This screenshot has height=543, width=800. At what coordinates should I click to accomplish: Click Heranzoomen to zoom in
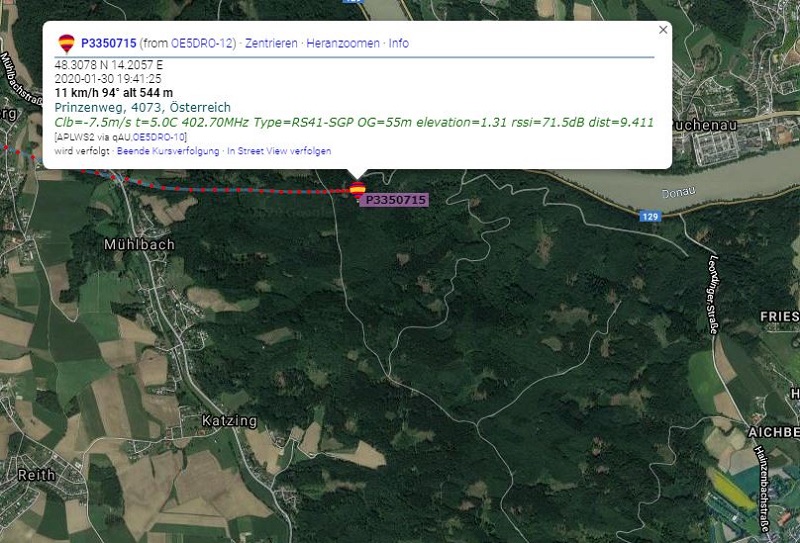tap(343, 43)
